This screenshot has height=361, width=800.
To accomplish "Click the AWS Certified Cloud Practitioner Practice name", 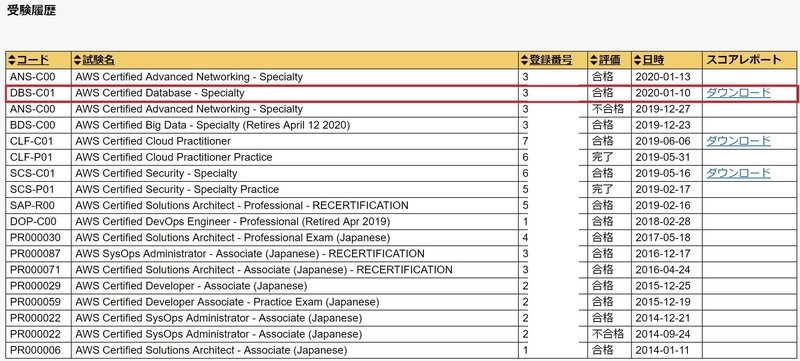I will click(174, 157).
